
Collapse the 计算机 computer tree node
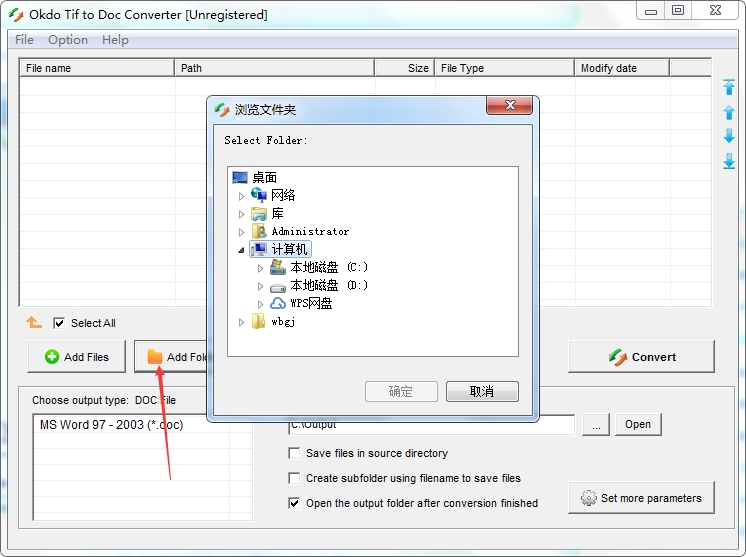[241, 250]
